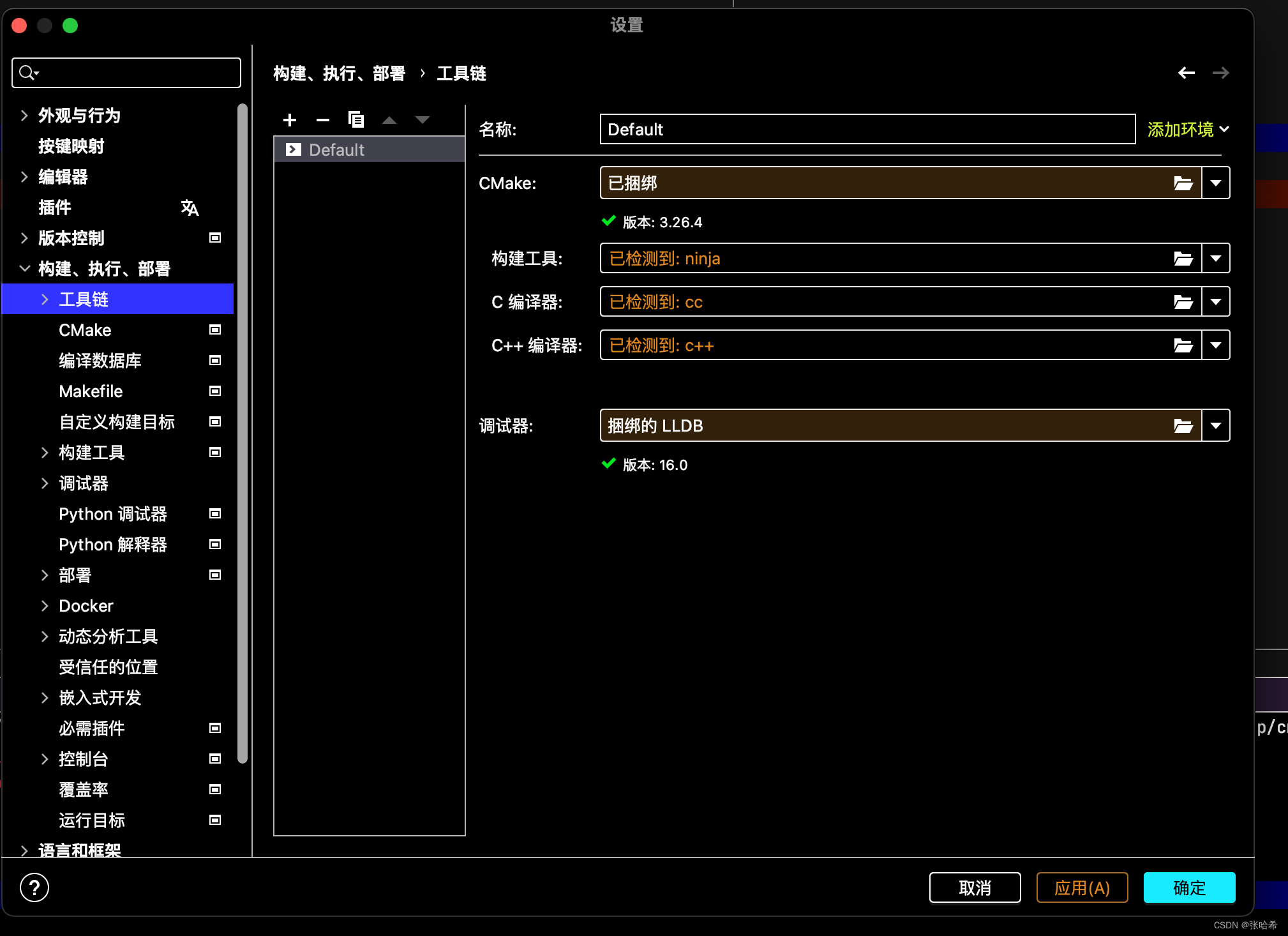Open the 构建工具 dropdown arrow
1288x936 pixels.
[x=1215, y=258]
